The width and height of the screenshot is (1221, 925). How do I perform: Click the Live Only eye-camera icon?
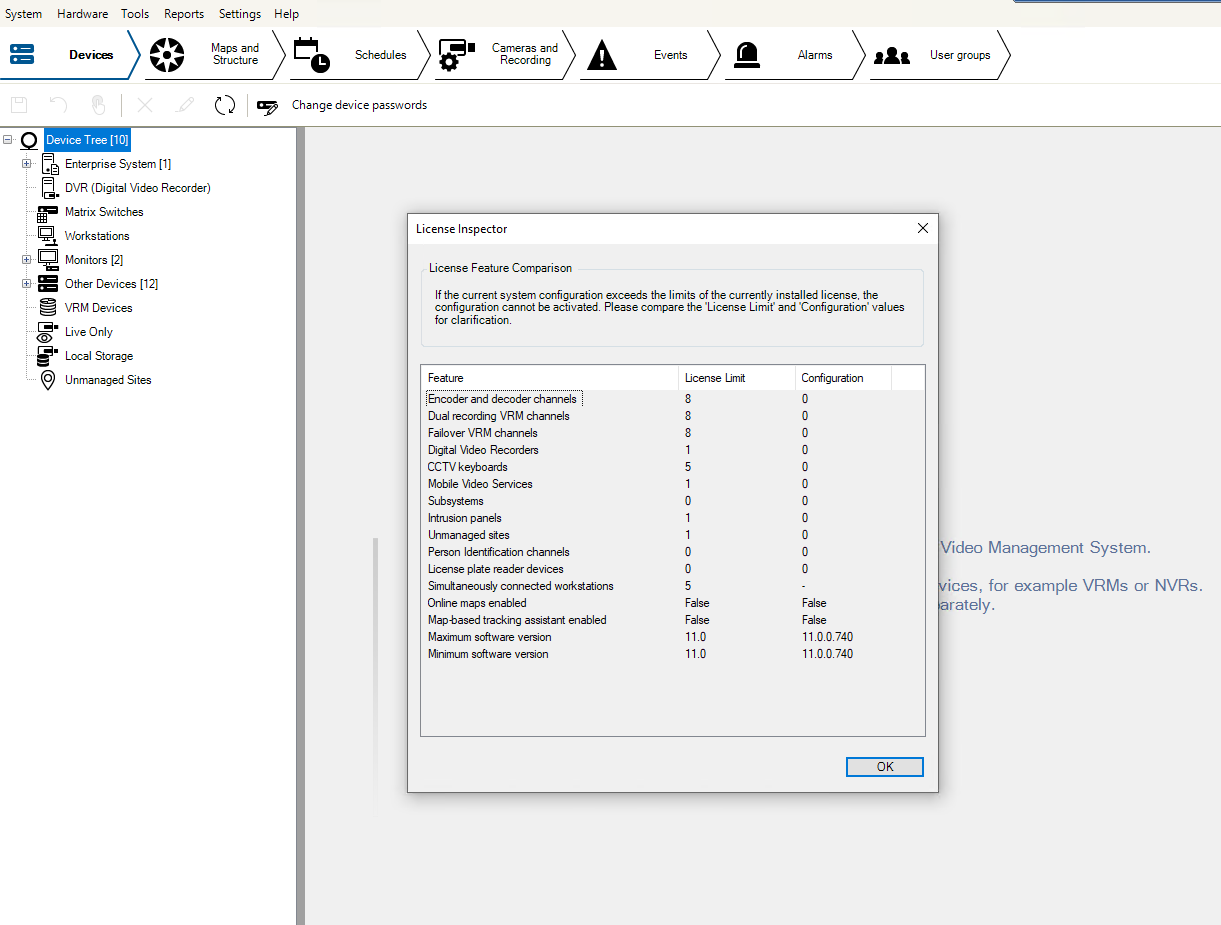48,332
